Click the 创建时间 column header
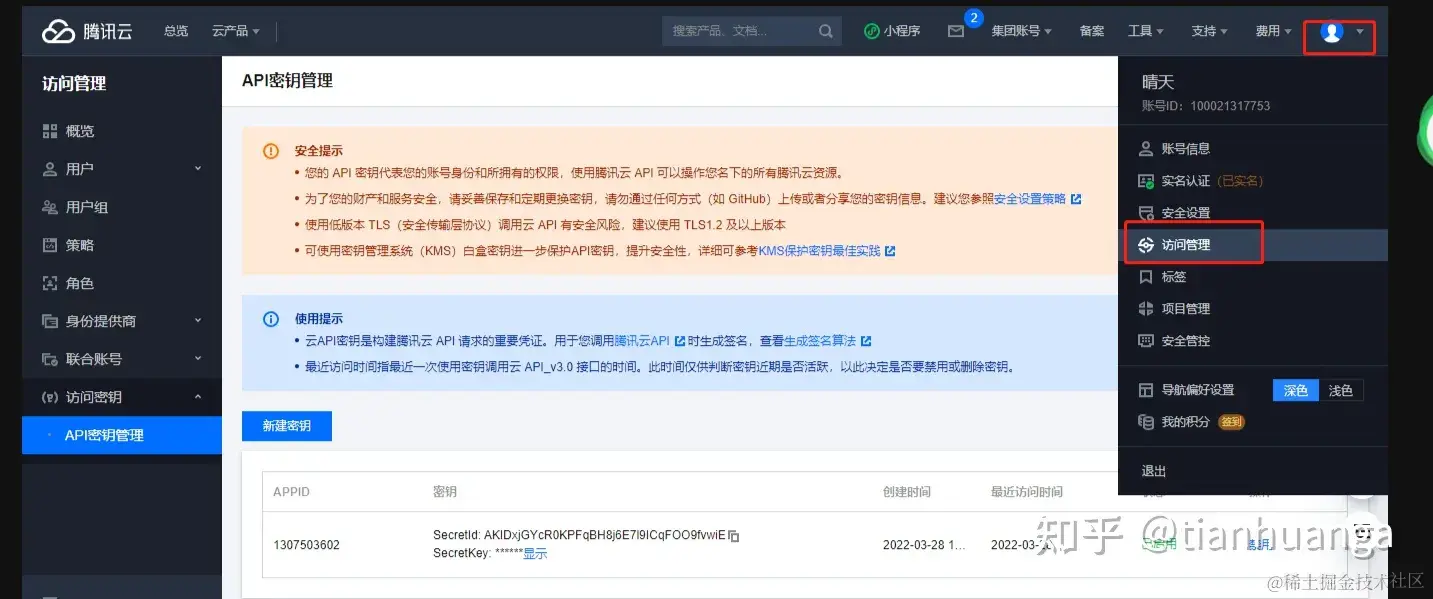1433x599 pixels. coord(907,492)
